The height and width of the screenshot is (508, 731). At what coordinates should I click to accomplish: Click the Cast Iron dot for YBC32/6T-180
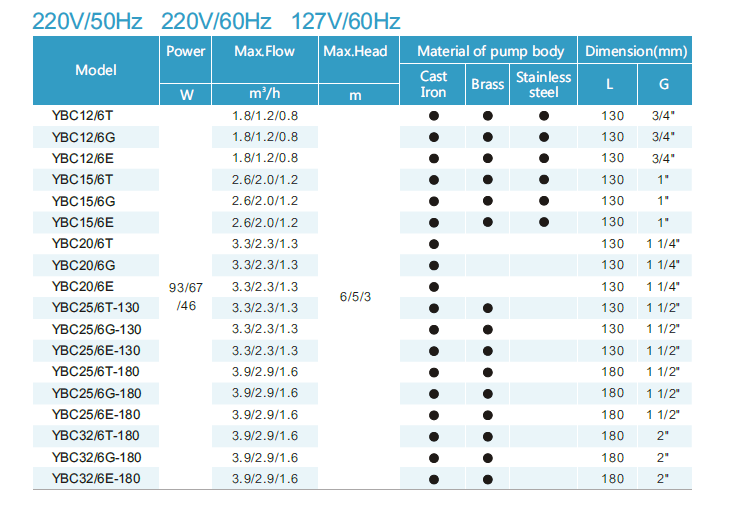click(434, 436)
